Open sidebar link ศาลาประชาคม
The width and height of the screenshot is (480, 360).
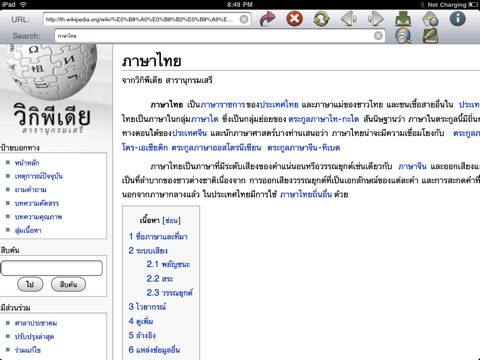pyautogui.click(x=36, y=323)
